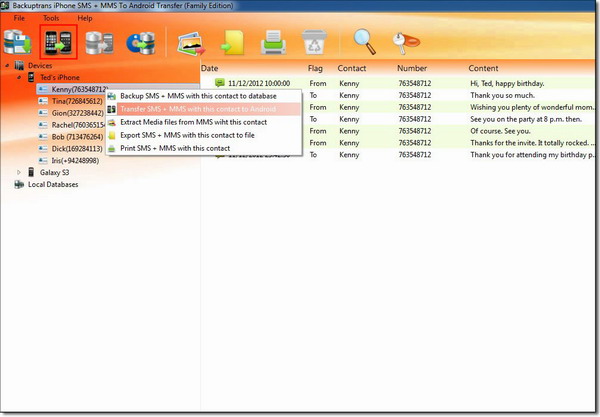Select Tina(726845612) contact in tree
The image size is (600, 417).
click(77, 101)
